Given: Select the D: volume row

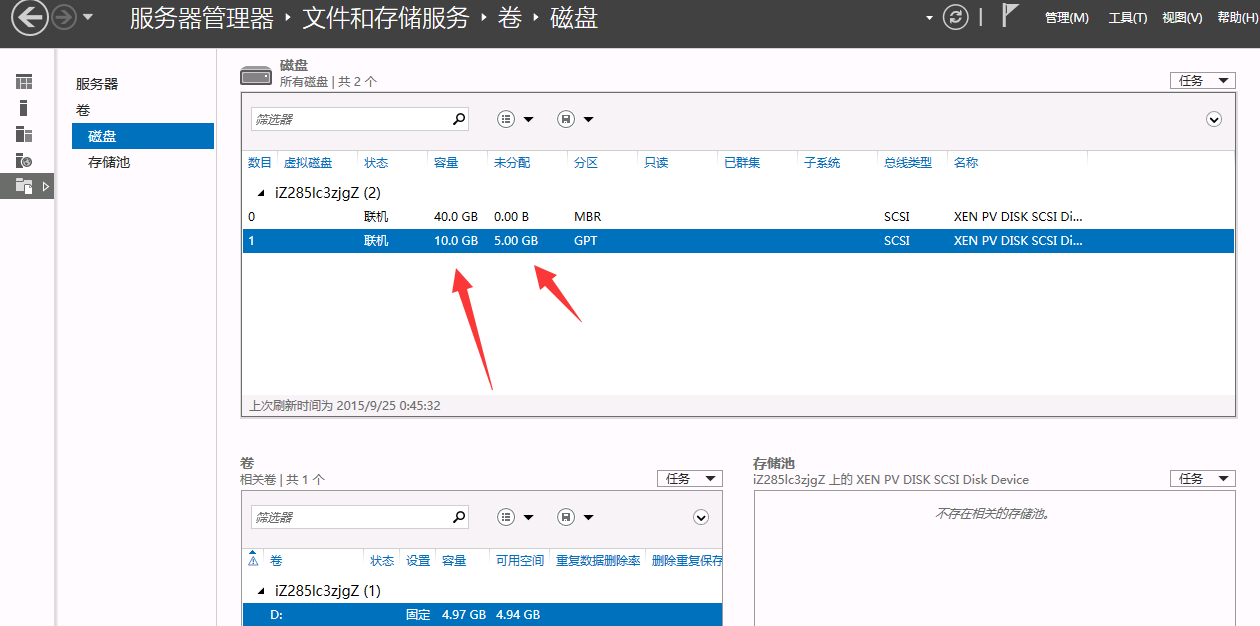Looking at the screenshot, I should pos(481,614).
